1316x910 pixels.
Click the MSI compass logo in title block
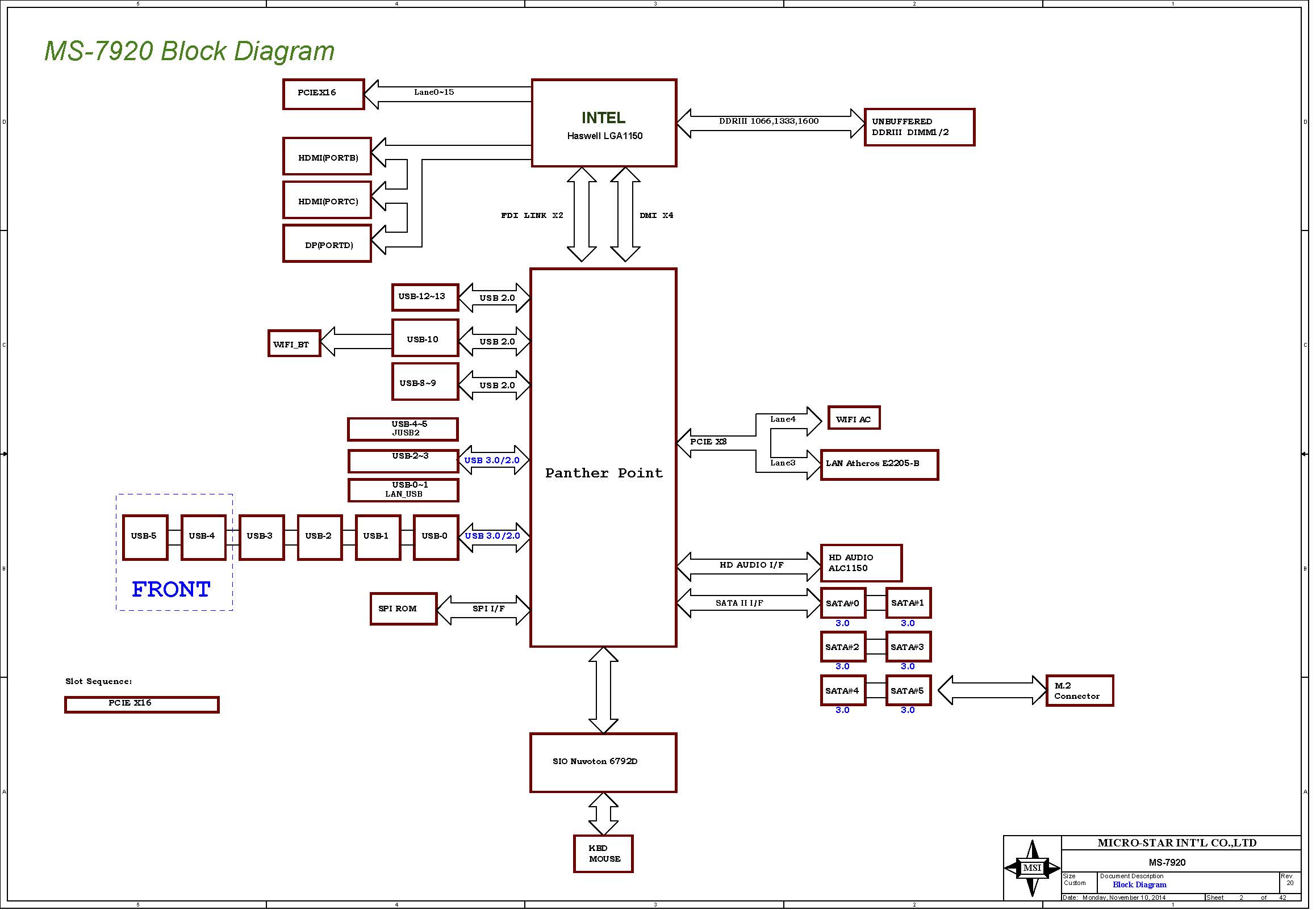point(1032,868)
